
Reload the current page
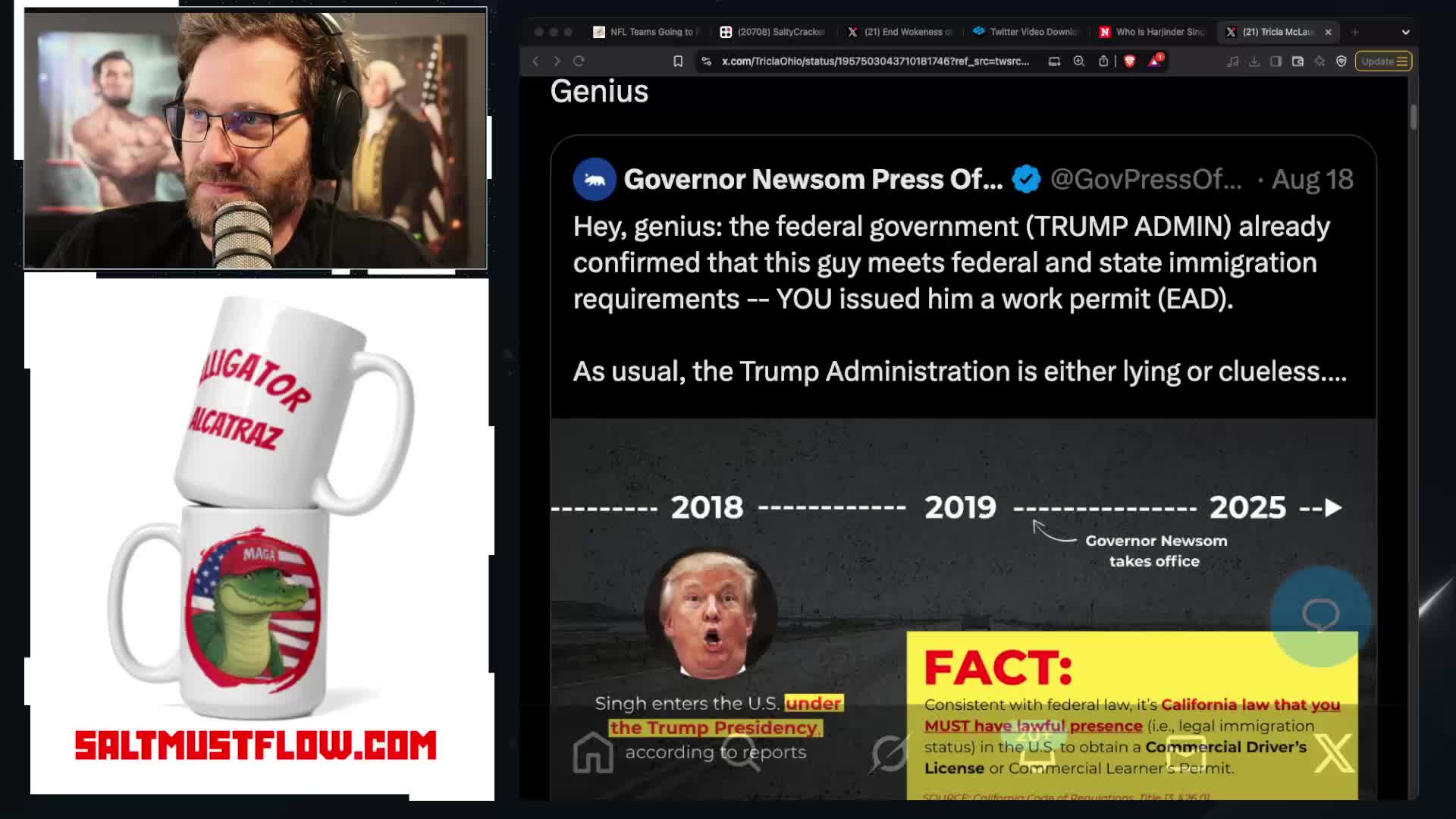(579, 61)
